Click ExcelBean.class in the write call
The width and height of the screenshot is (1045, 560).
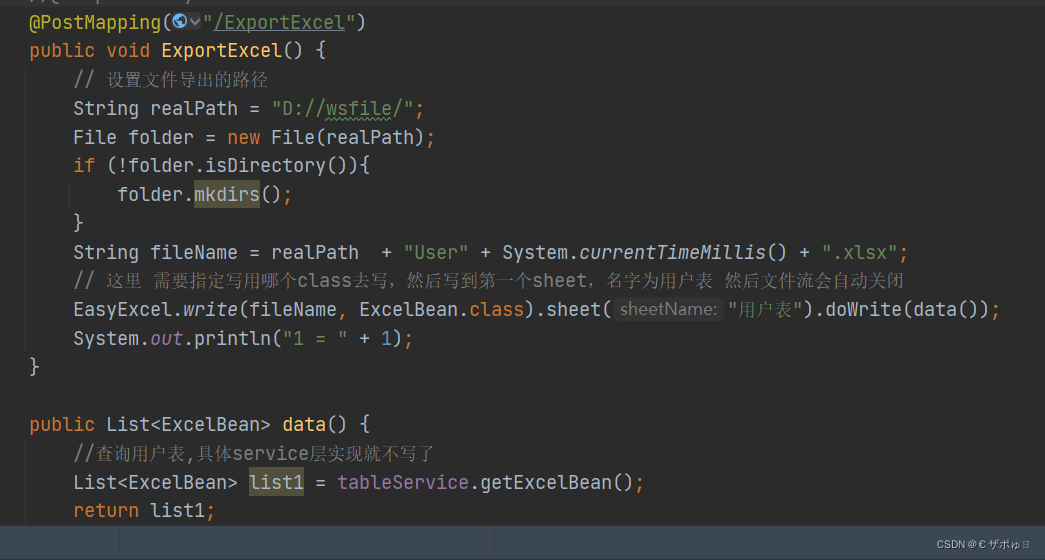click(x=441, y=310)
